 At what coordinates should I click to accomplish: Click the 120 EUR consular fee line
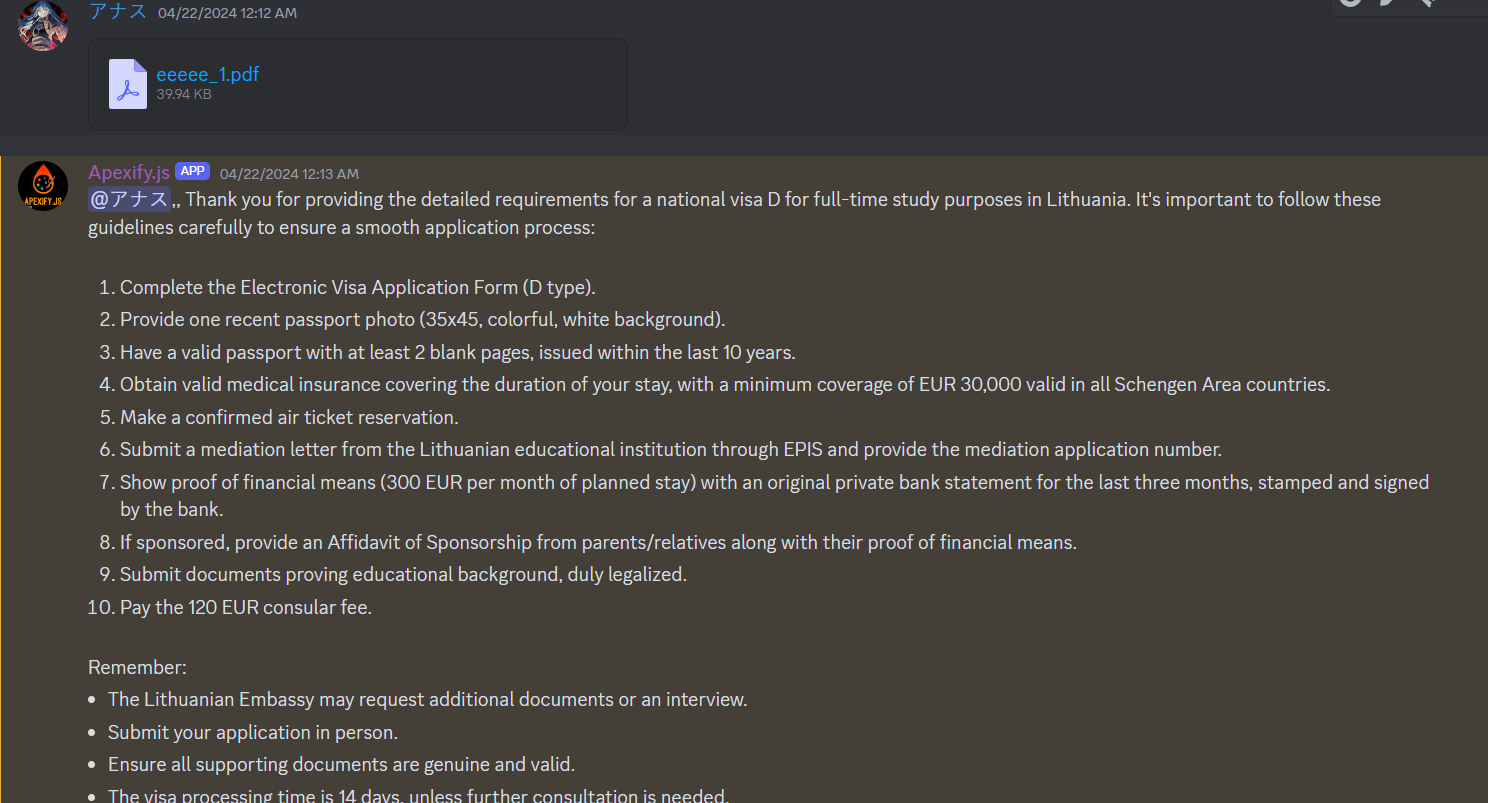[245, 607]
